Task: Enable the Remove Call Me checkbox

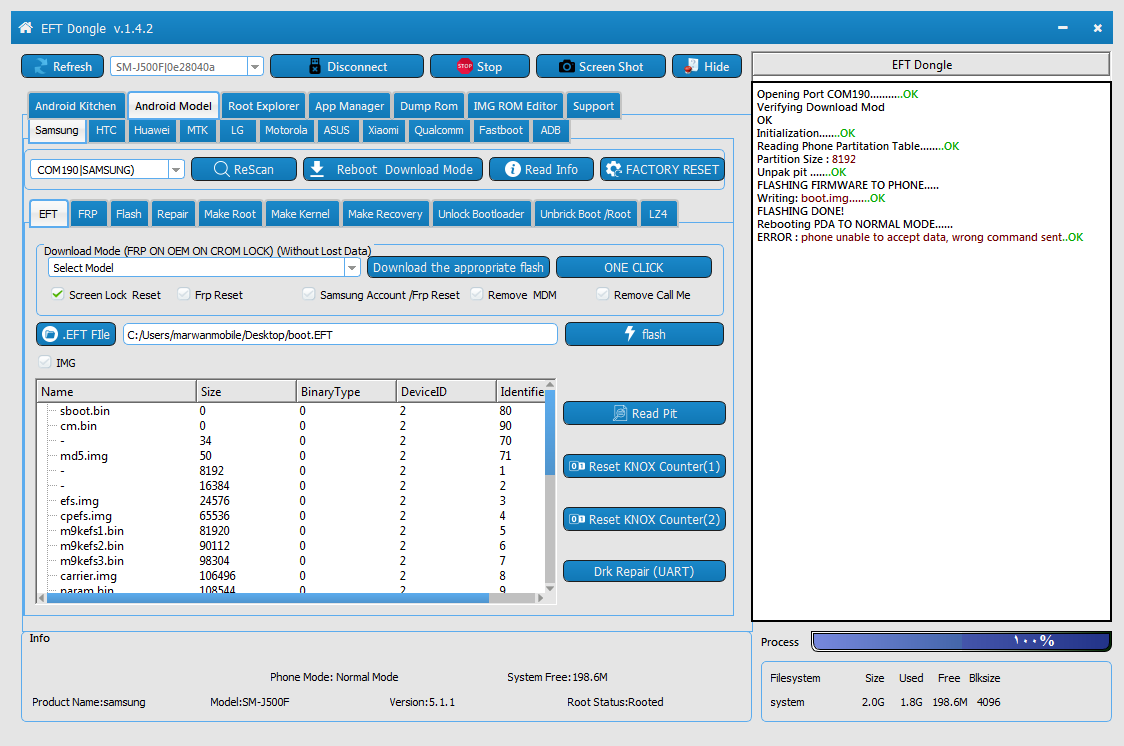Action: click(603, 295)
